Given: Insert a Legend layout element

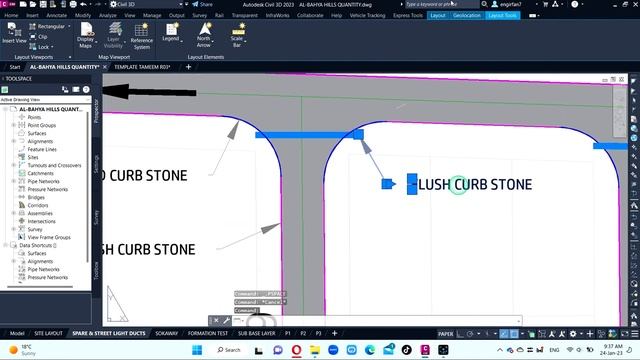Looking at the screenshot, I should [x=171, y=32].
